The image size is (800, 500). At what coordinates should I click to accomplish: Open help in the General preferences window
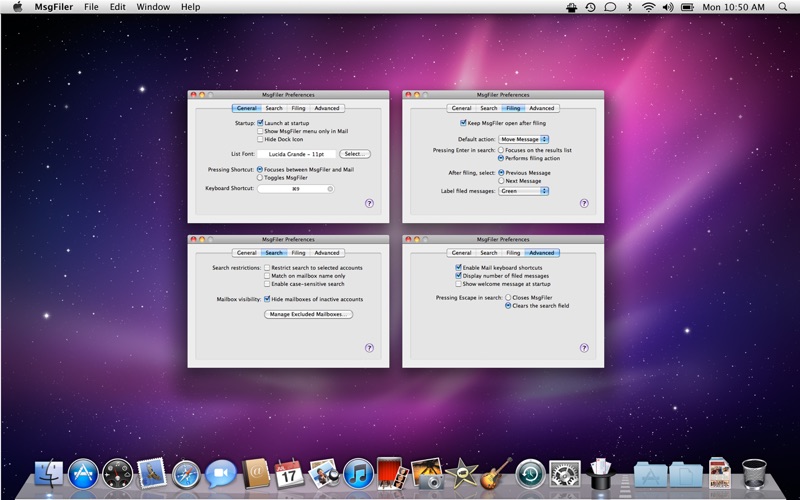click(369, 203)
